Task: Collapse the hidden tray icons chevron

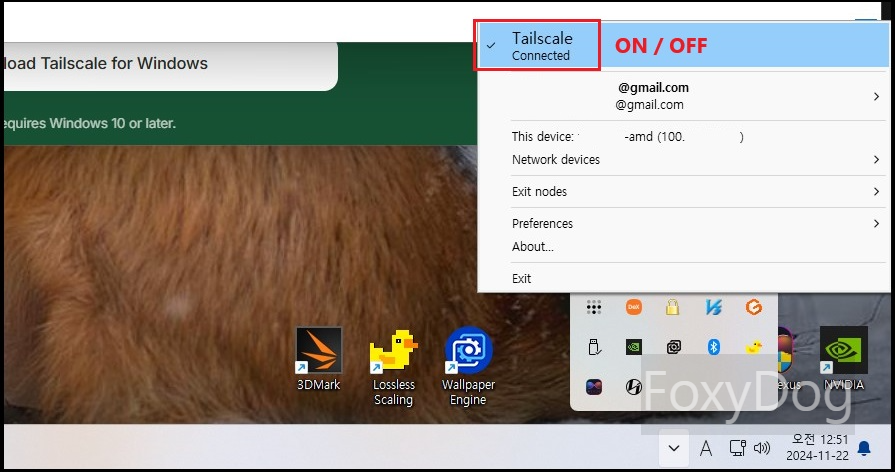Action: [x=674, y=448]
